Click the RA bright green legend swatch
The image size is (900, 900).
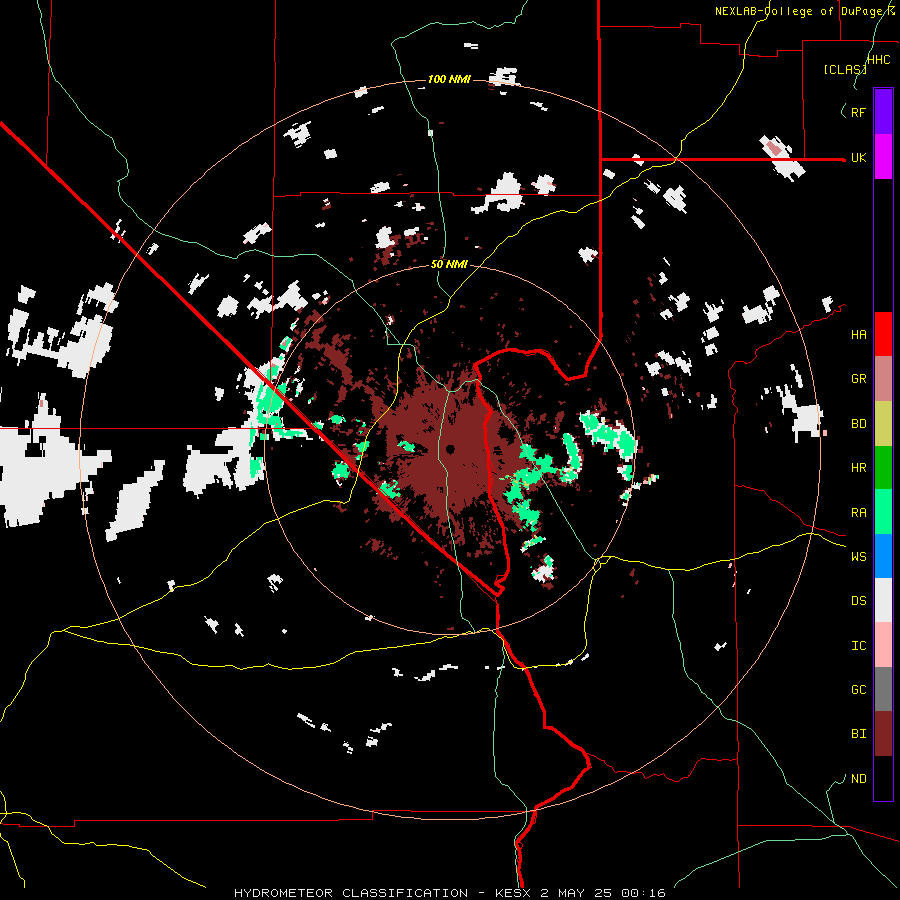pos(883,512)
